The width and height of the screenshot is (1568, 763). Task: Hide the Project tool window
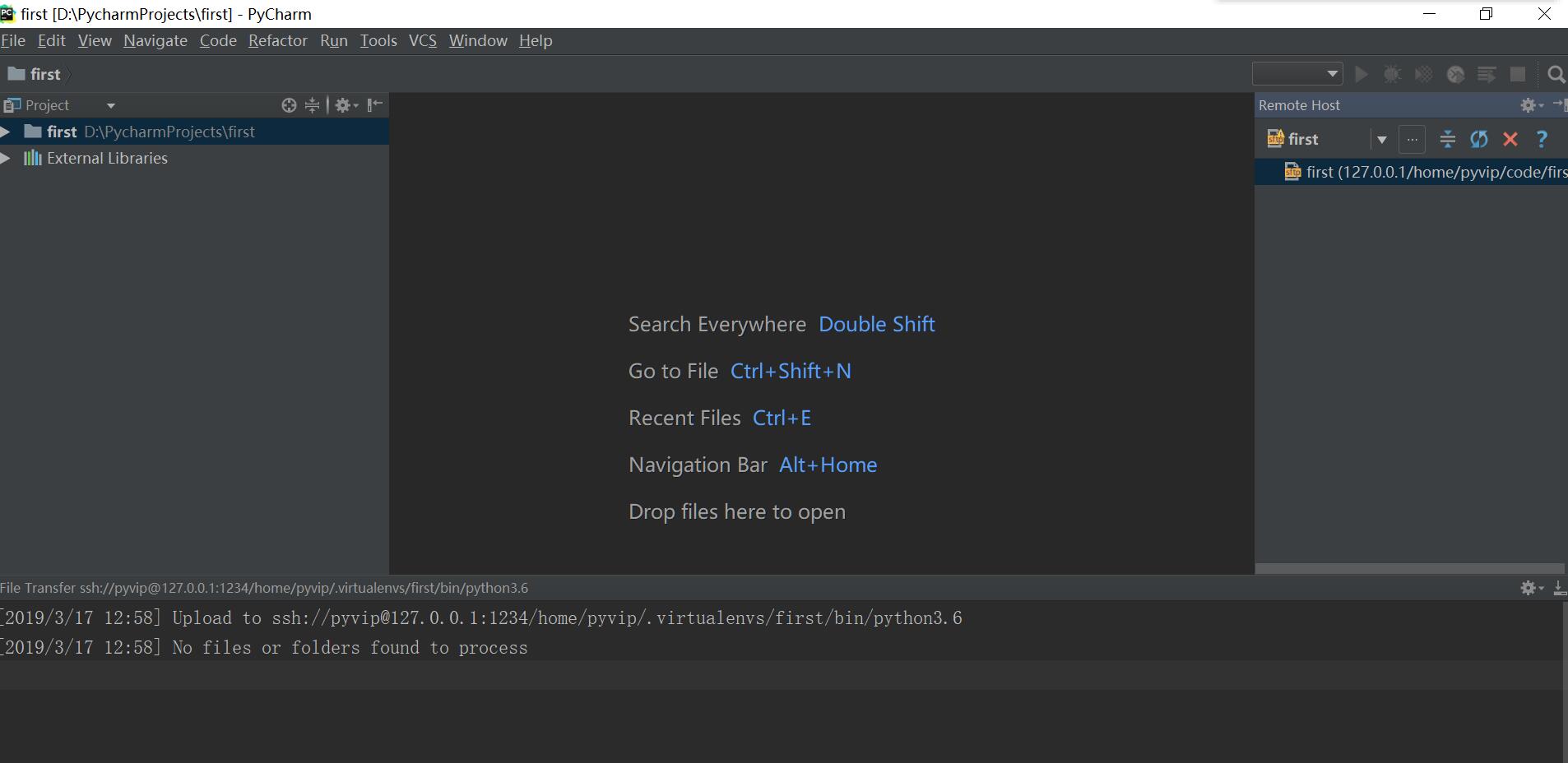click(374, 104)
